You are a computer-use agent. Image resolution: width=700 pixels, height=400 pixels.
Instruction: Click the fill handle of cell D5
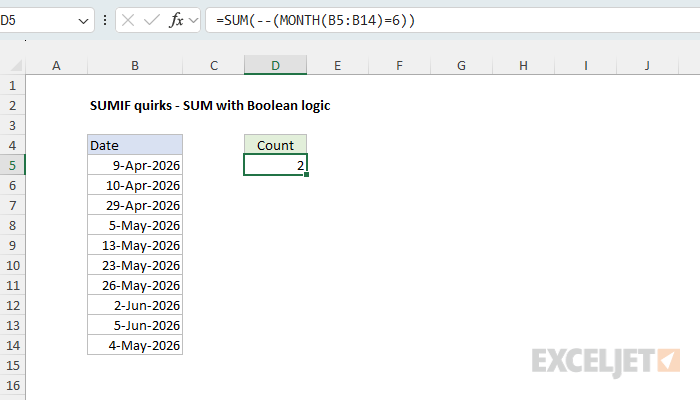[x=306, y=175]
